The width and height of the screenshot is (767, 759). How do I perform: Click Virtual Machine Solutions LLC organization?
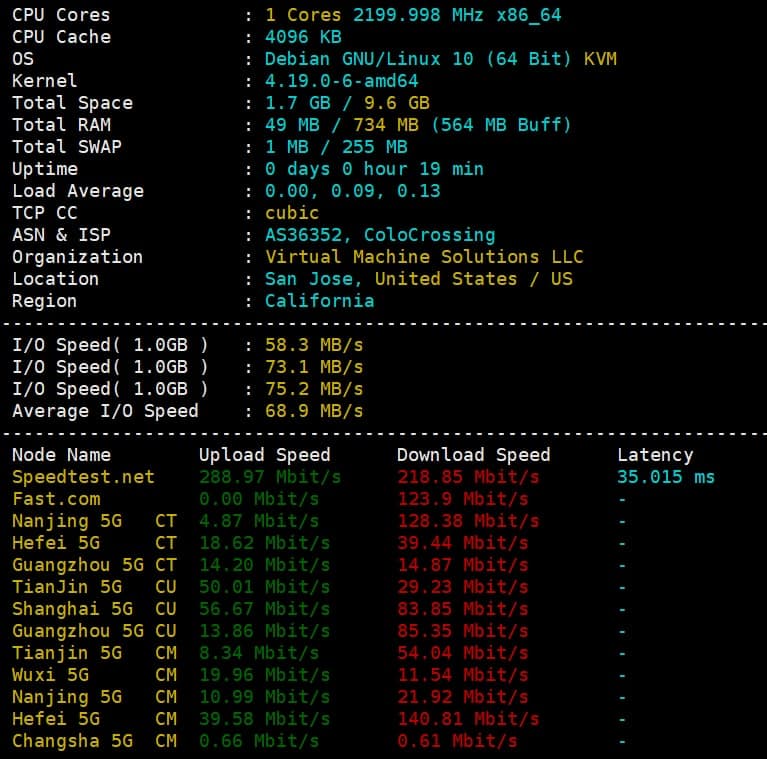pos(423,257)
